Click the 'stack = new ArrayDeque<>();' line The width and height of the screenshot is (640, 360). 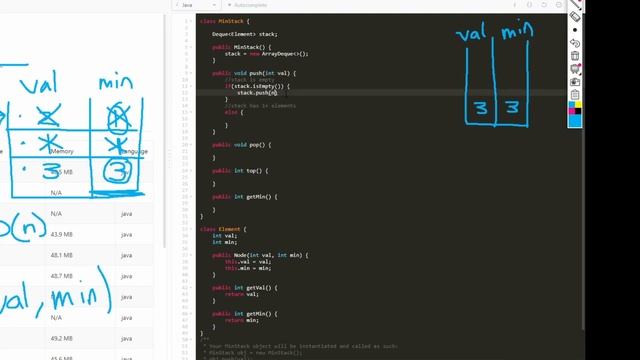(x=267, y=54)
